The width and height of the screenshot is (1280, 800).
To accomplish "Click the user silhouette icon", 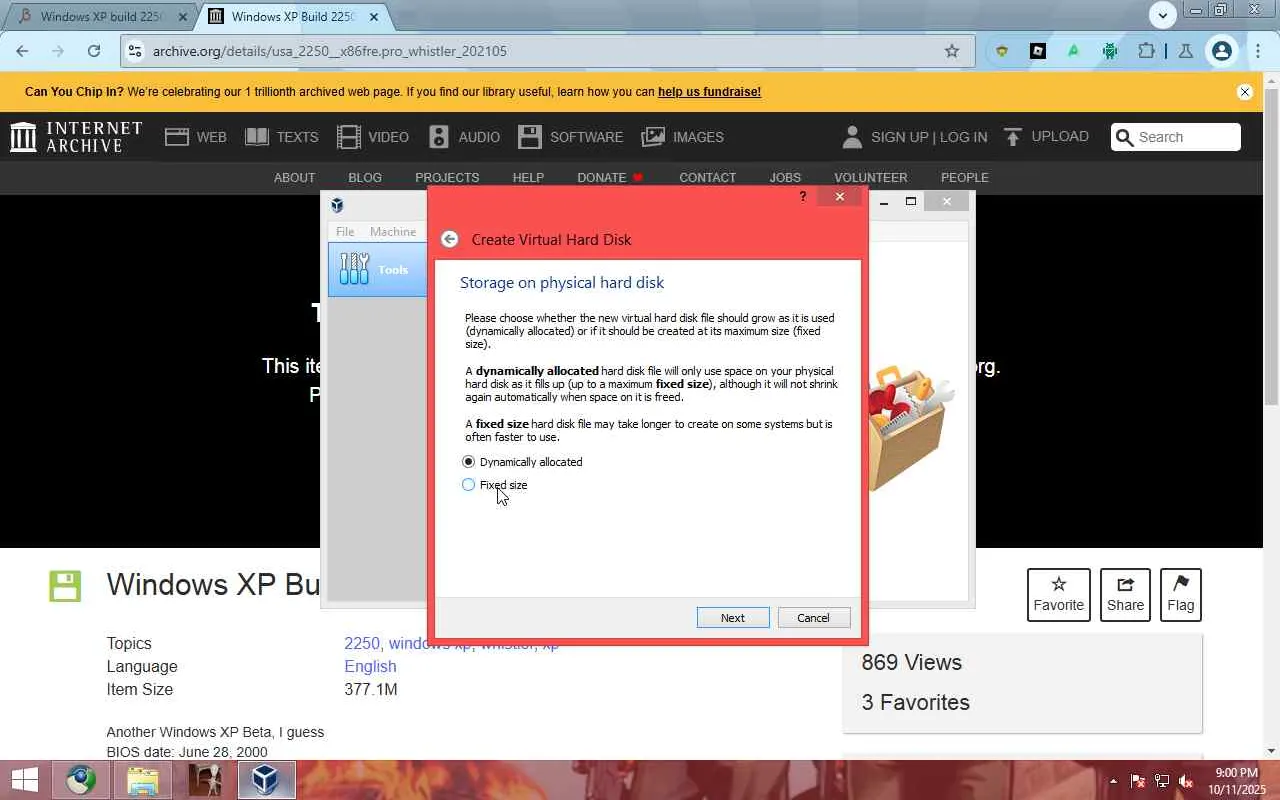I will [x=852, y=137].
